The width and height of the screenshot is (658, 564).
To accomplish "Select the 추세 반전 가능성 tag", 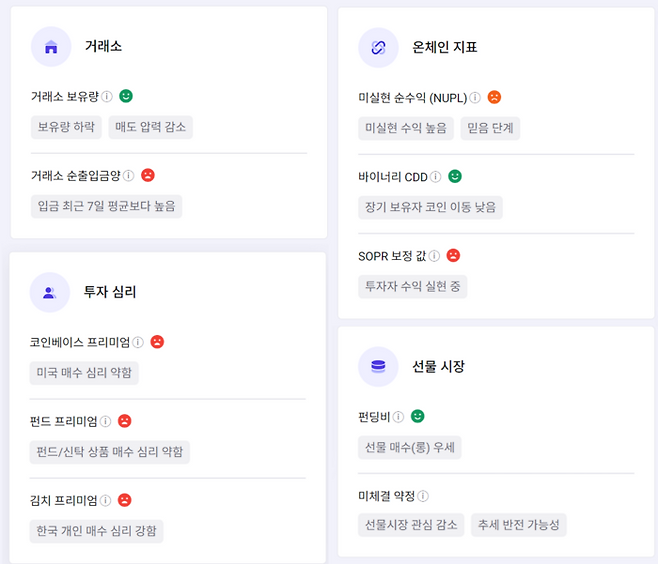I will click(519, 525).
